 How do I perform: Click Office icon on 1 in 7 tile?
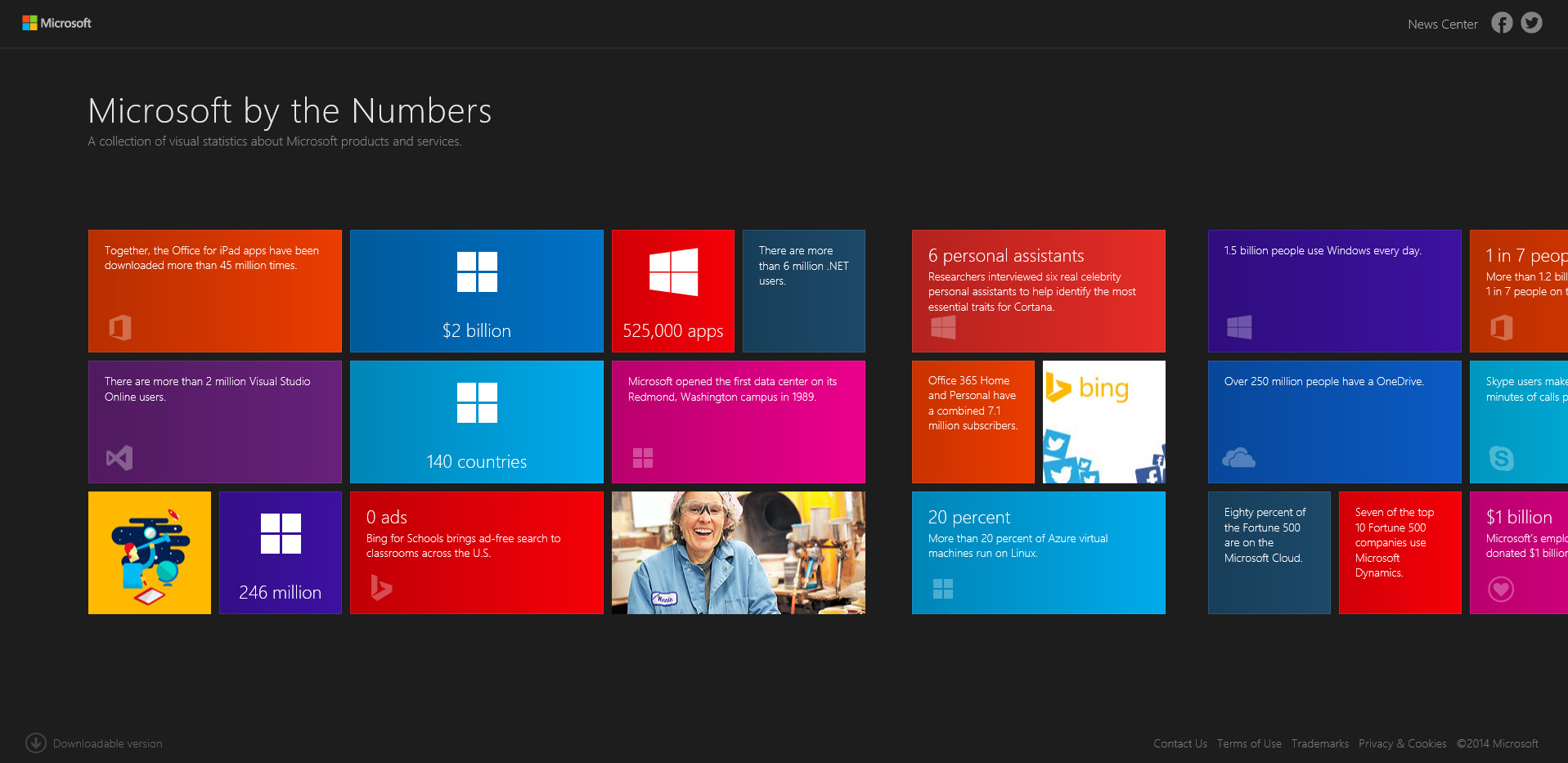point(1502,327)
